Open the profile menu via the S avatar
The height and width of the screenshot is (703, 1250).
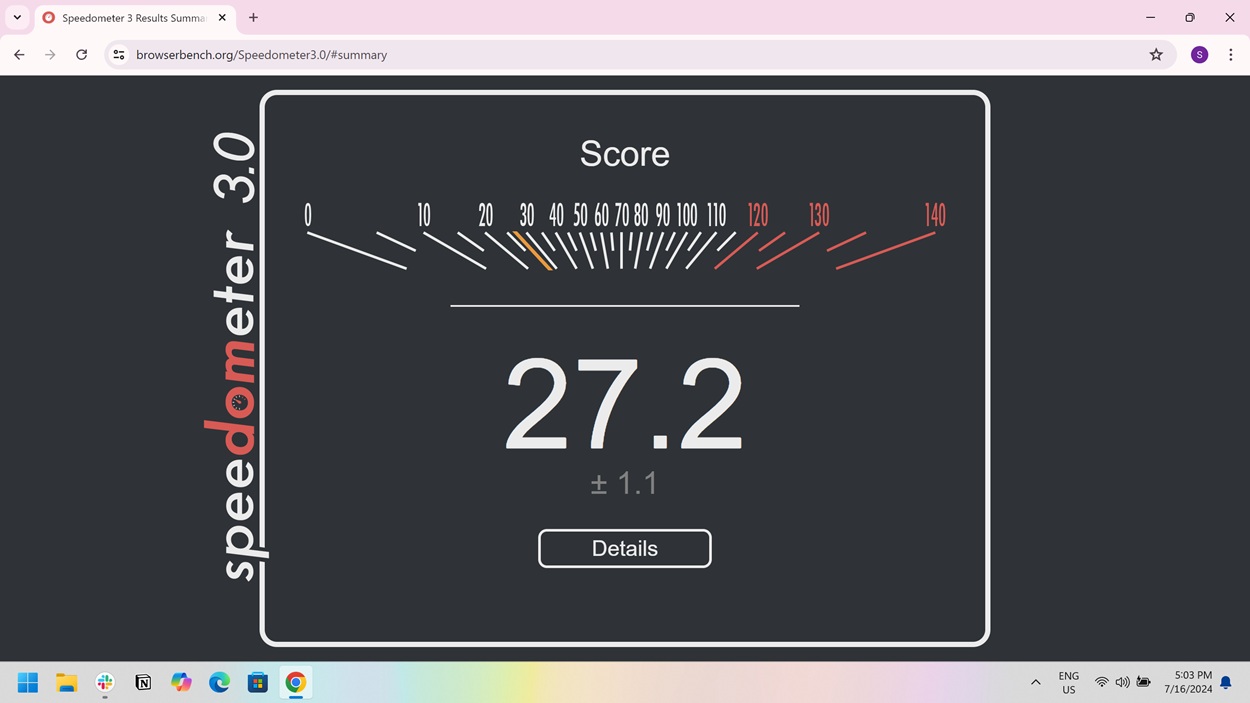(x=1199, y=54)
